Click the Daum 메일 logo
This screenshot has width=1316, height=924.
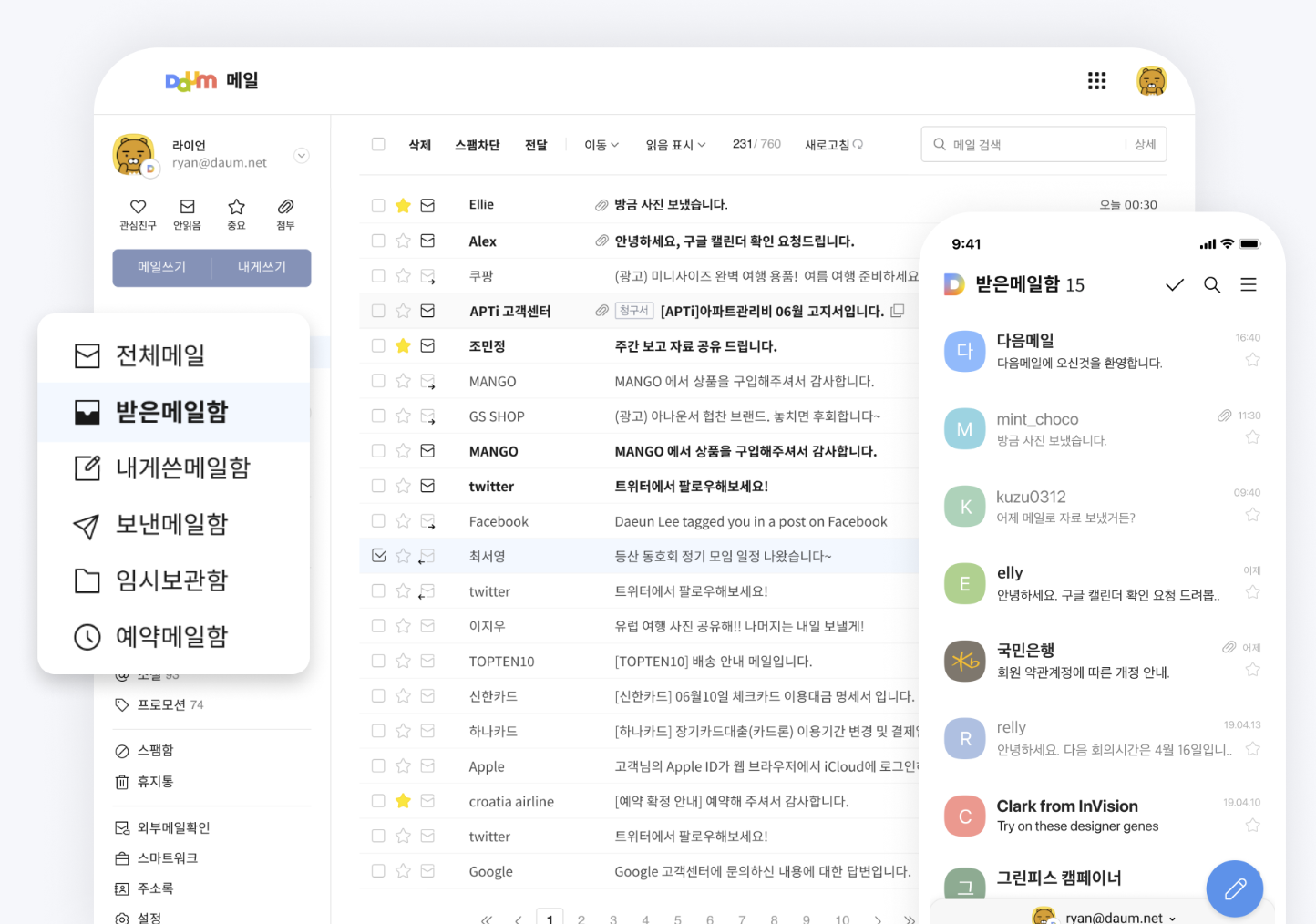(211, 81)
